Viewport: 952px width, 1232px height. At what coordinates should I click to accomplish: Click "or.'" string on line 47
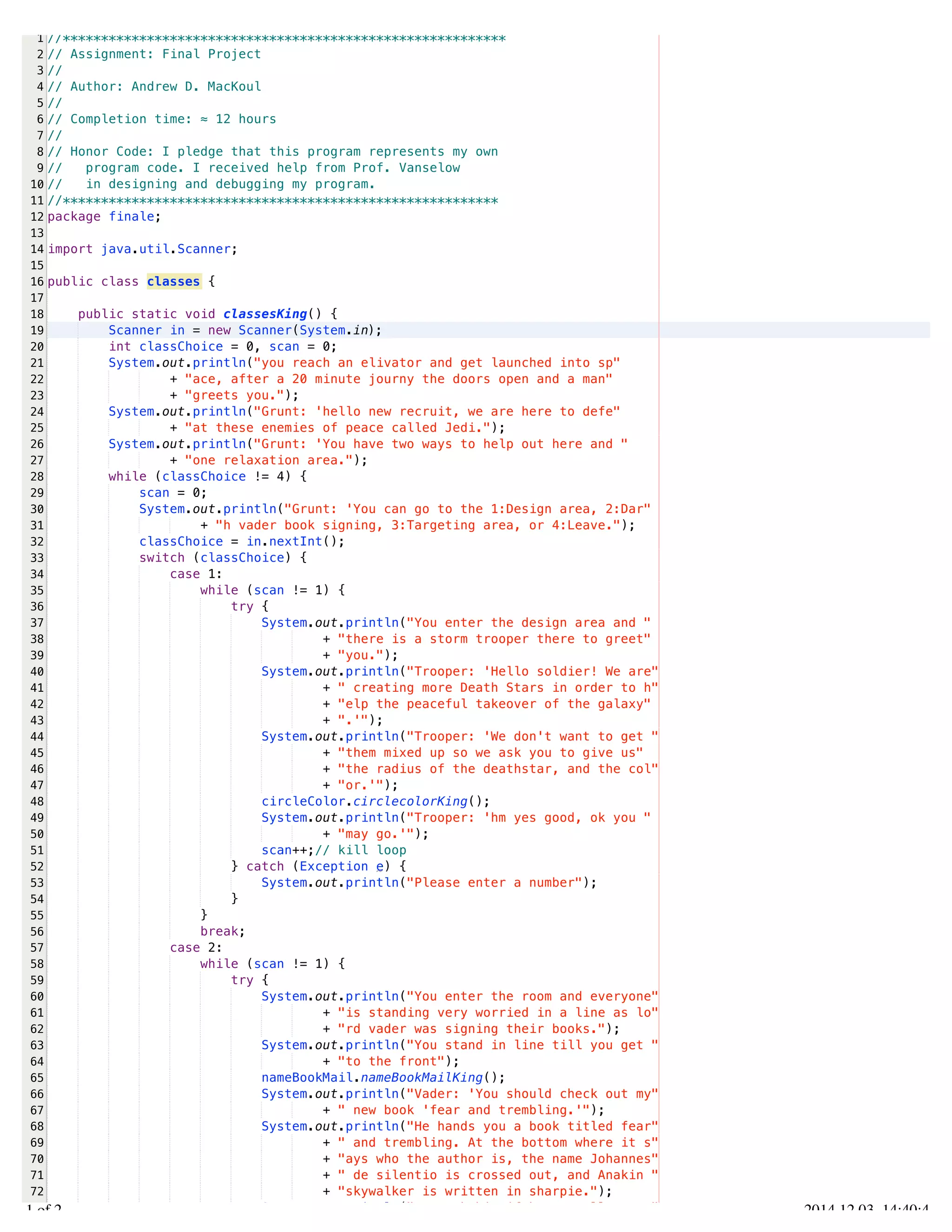[360, 785]
